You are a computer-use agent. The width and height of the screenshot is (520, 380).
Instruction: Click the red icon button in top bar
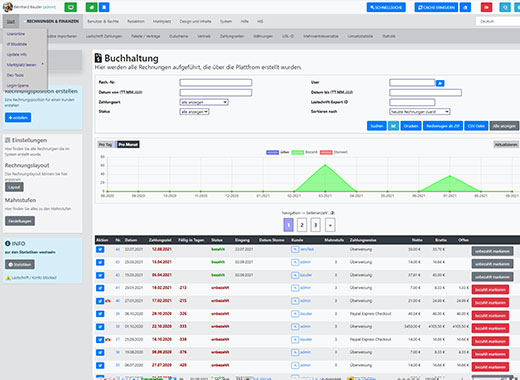pyautogui.click(x=486, y=7)
